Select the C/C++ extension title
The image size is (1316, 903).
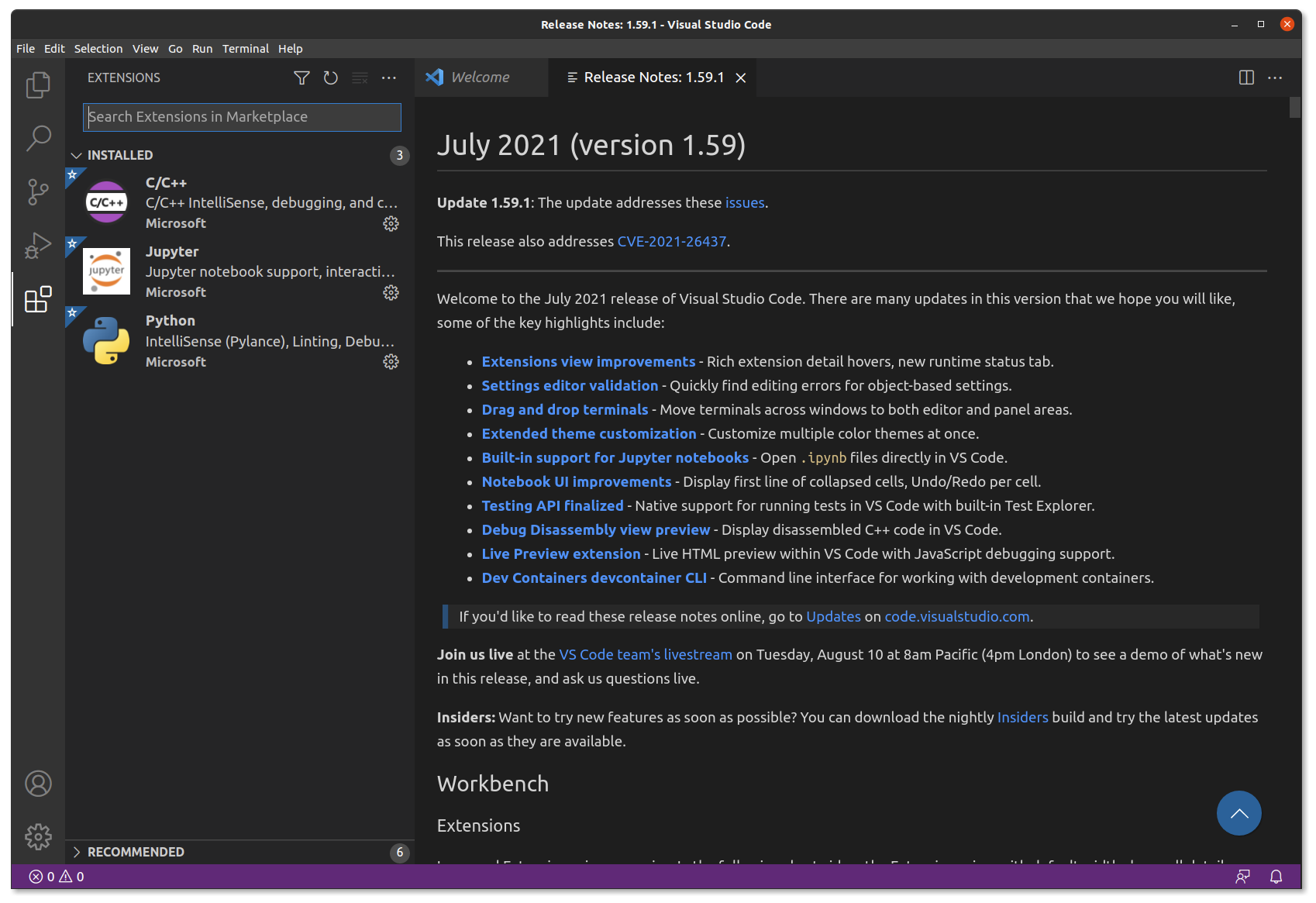point(166,183)
